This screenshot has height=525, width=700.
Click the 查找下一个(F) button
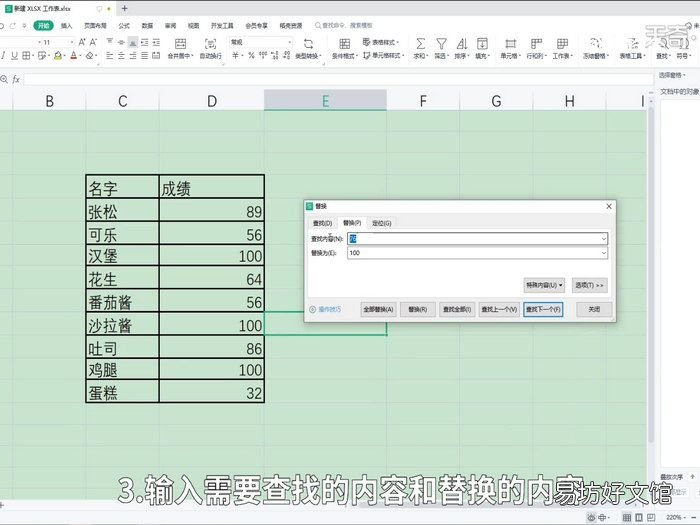point(543,309)
